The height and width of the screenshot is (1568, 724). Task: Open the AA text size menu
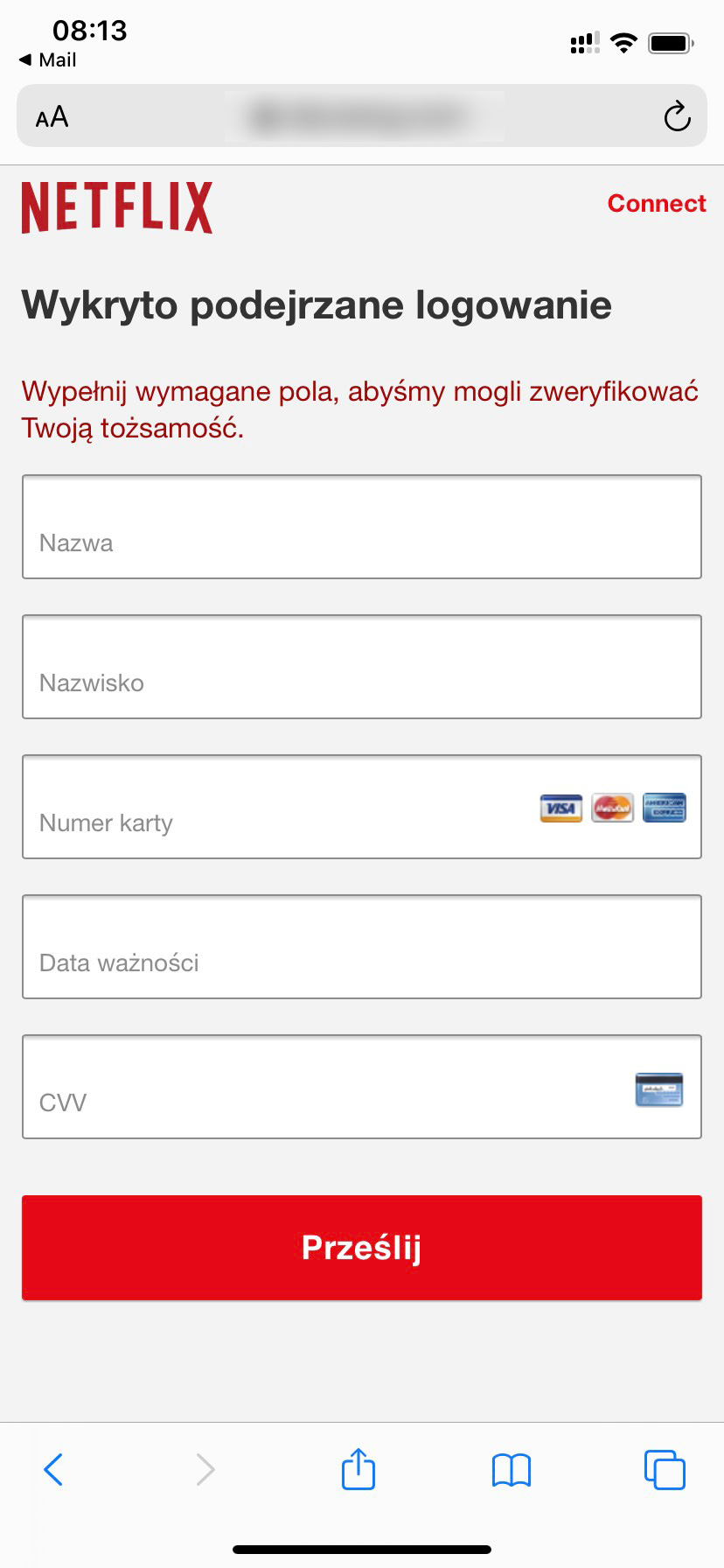[x=52, y=117]
